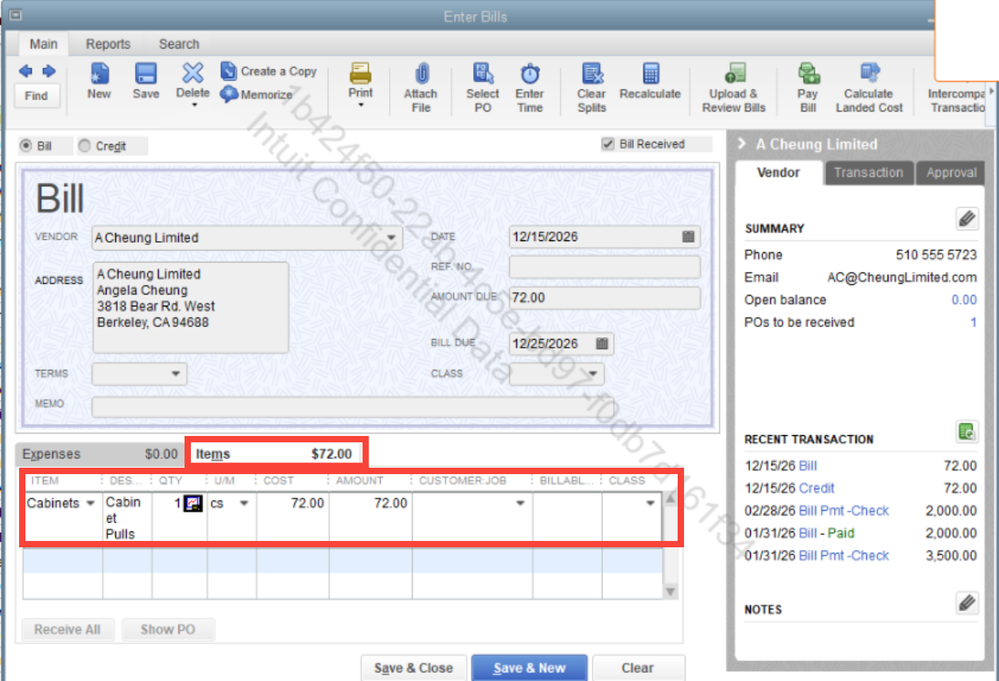Expand the CLASS dropdown in bill header
999x681 pixels.
[x=593, y=374]
